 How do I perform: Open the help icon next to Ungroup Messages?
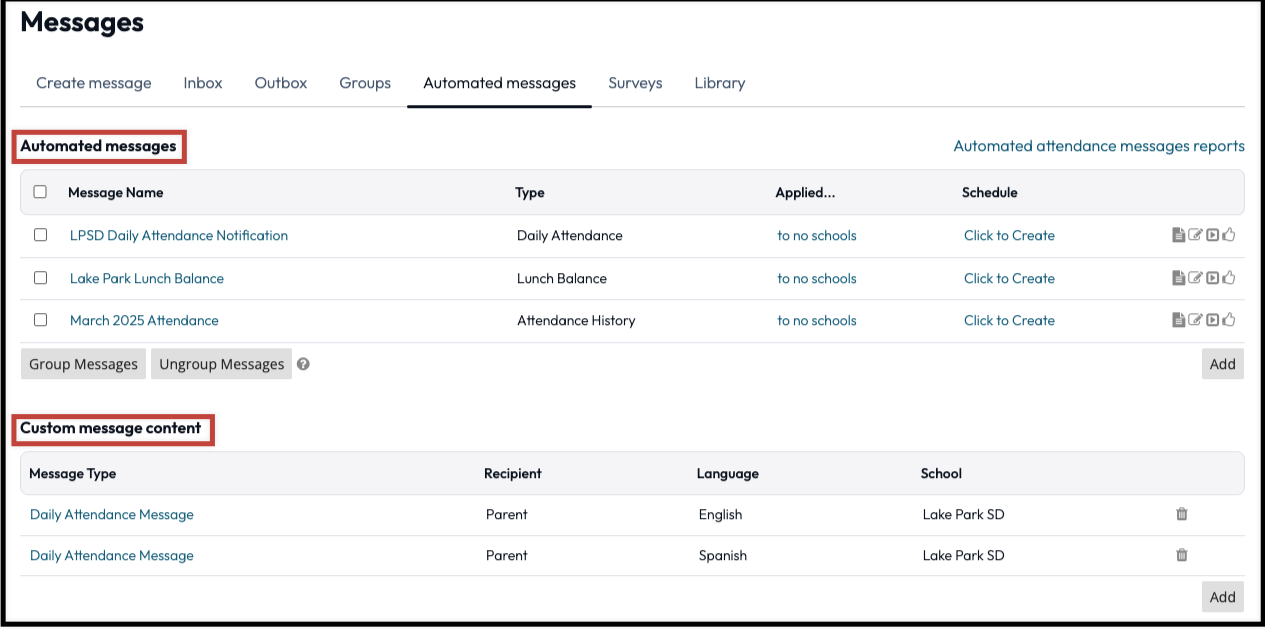tap(302, 364)
